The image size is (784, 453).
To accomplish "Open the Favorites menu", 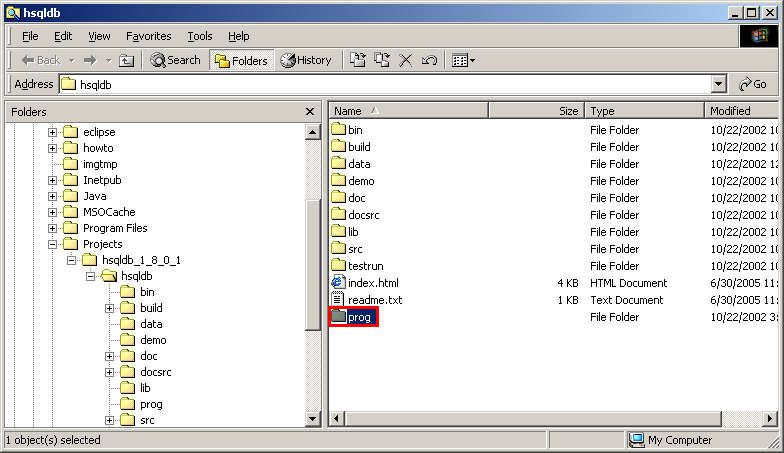I will point(148,36).
